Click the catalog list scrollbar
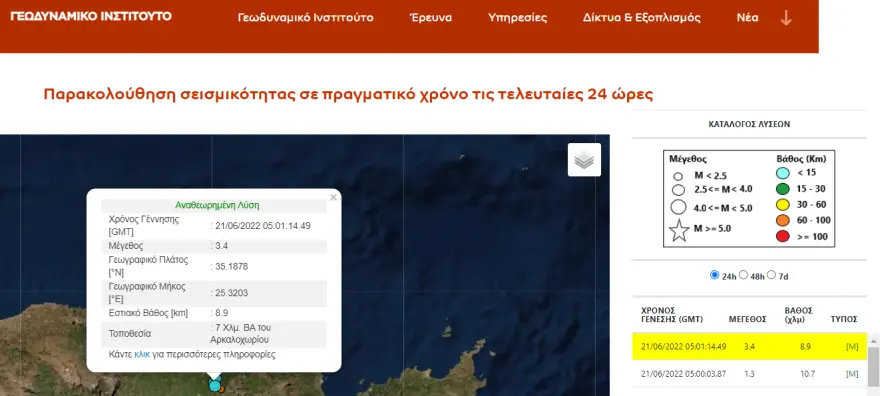The image size is (880, 396). 873,364
